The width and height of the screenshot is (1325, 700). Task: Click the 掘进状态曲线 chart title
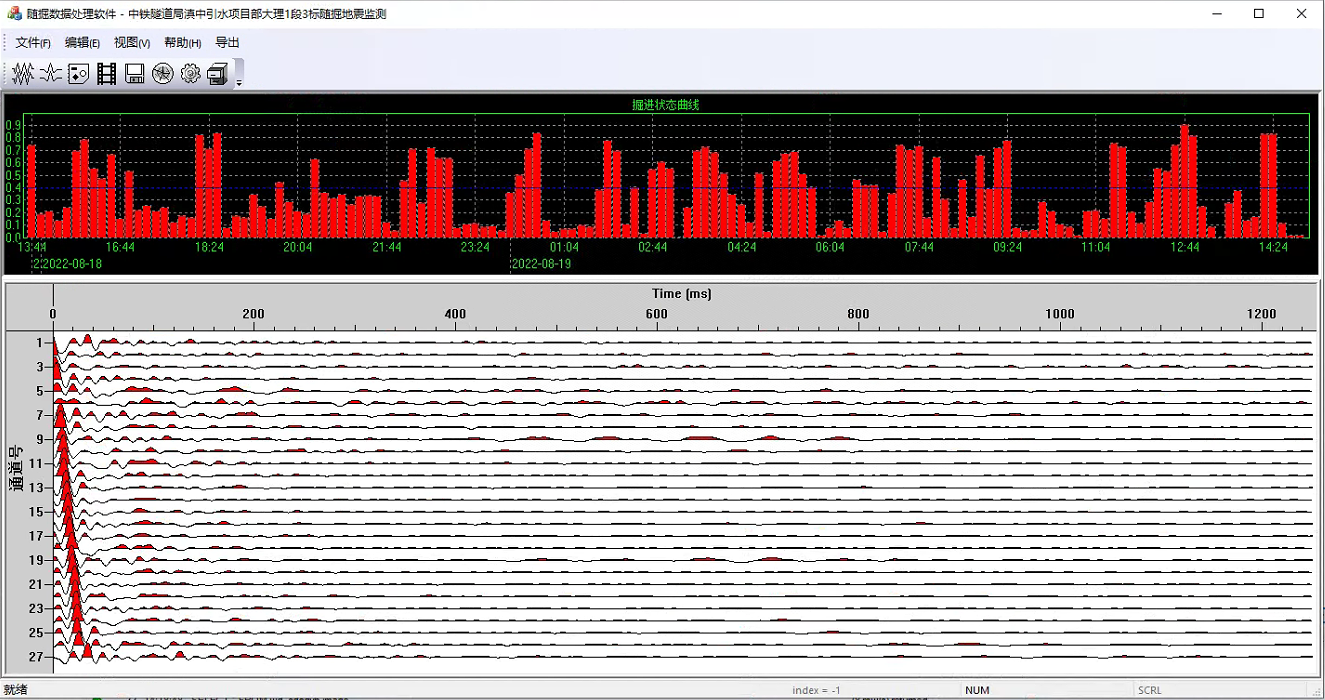(665, 105)
